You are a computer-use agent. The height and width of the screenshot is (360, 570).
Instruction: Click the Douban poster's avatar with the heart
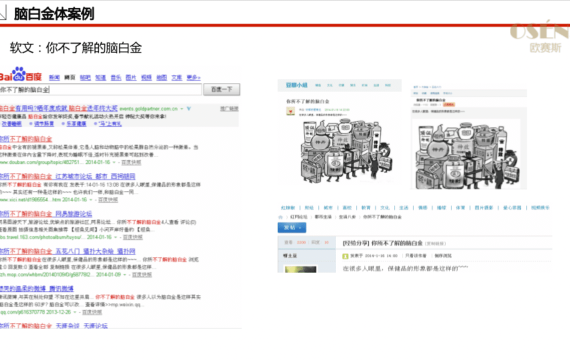290,111
